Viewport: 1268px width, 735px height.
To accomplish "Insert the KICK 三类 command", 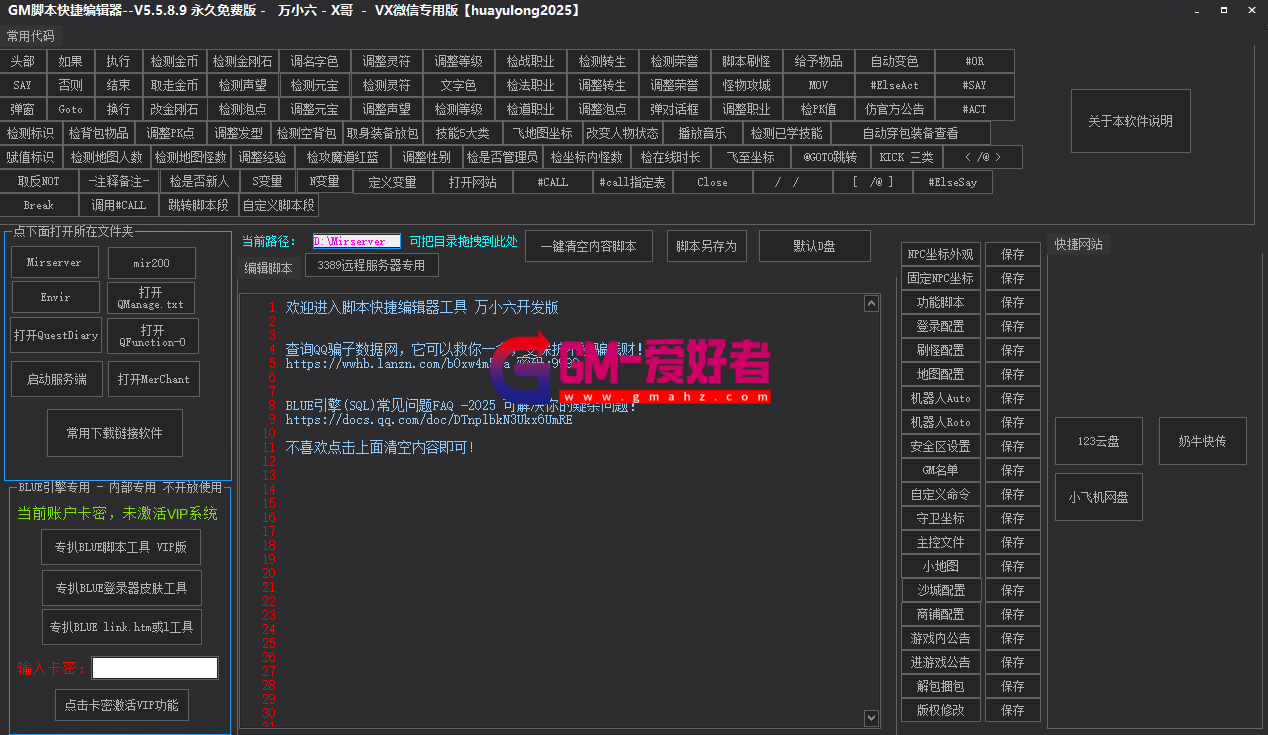I will pyautogui.click(x=906, y=157).
